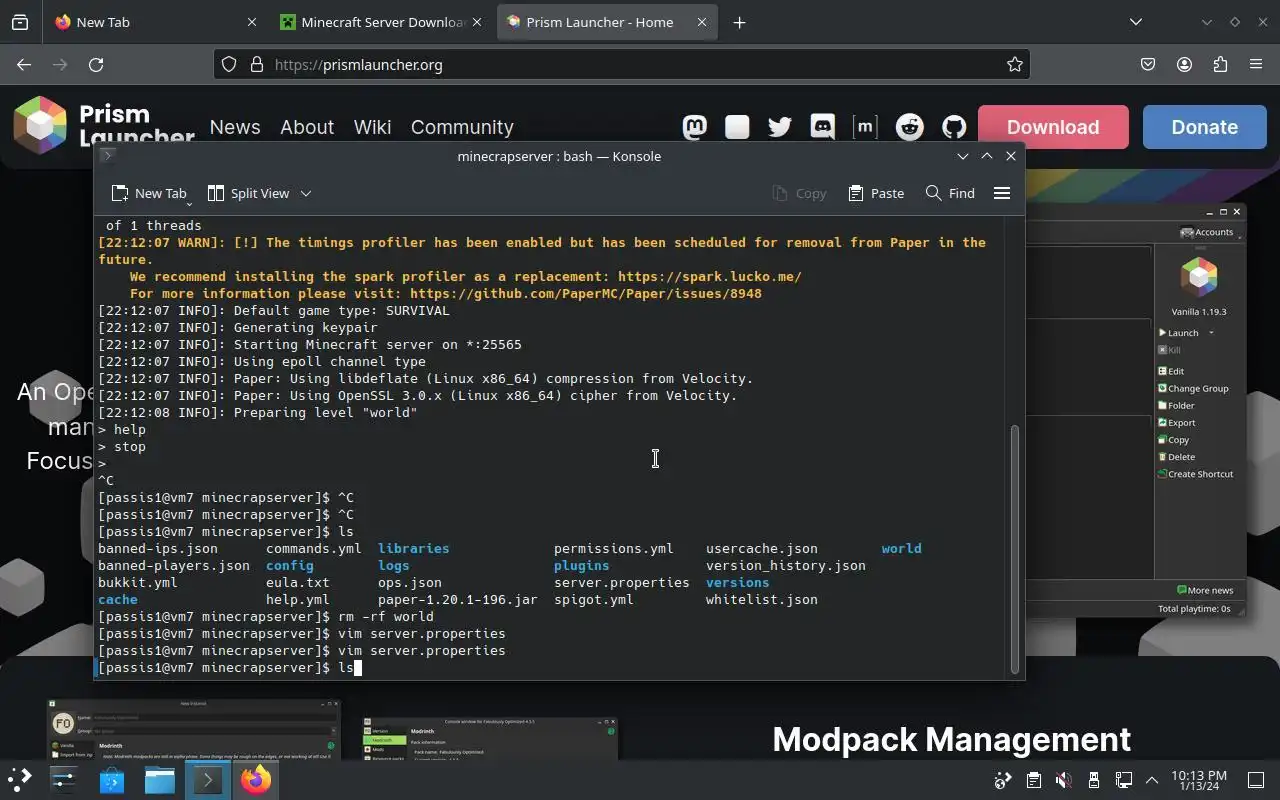Image resolution: width=1280 pixels, height=800 pixels.
Task: Click 'paper-1.20.1-196.jar' in the terminal listing
Action: (457, 599)
